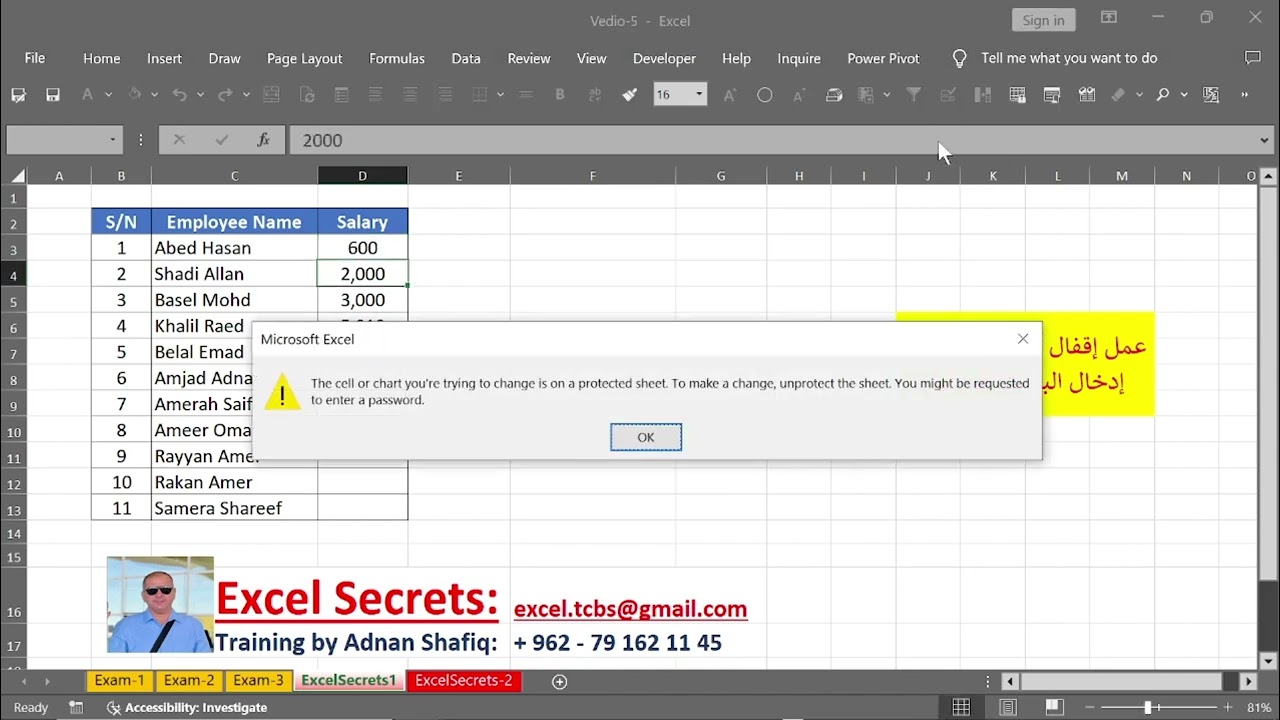This screenshot has width=1280, height=720.
Task: Select column D header
Action: pyautogui.click(x=362, y=176)
